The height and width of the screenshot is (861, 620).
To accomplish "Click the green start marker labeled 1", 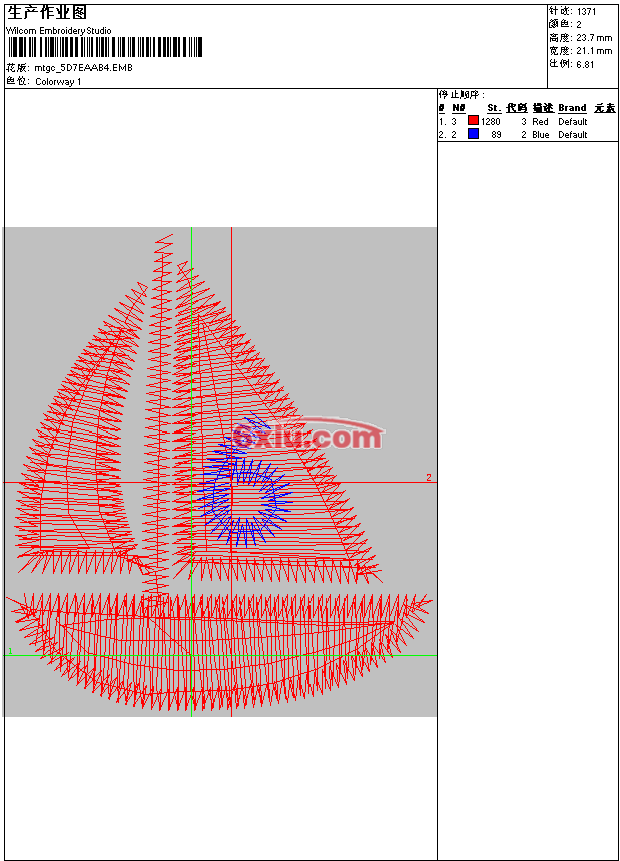I will pos(10,651).
